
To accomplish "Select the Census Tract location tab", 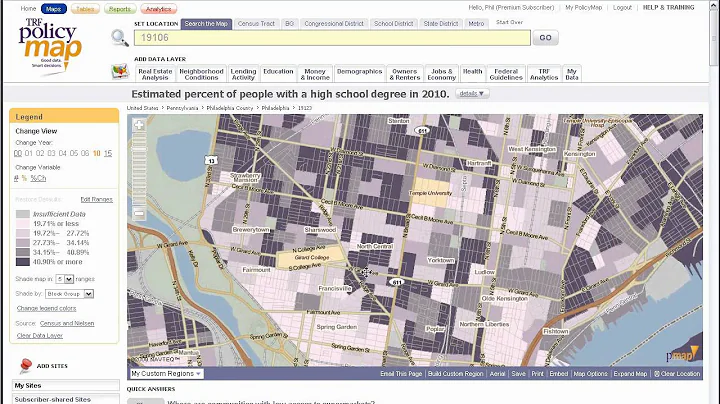I will pyautogui.click(x=256, y=24).
